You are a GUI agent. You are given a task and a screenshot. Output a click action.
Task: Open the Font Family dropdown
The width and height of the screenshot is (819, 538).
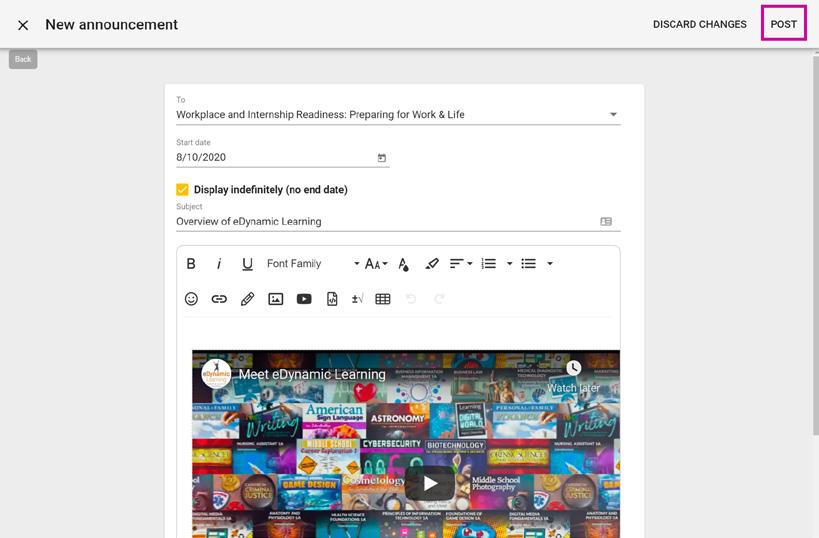(313, 264)
